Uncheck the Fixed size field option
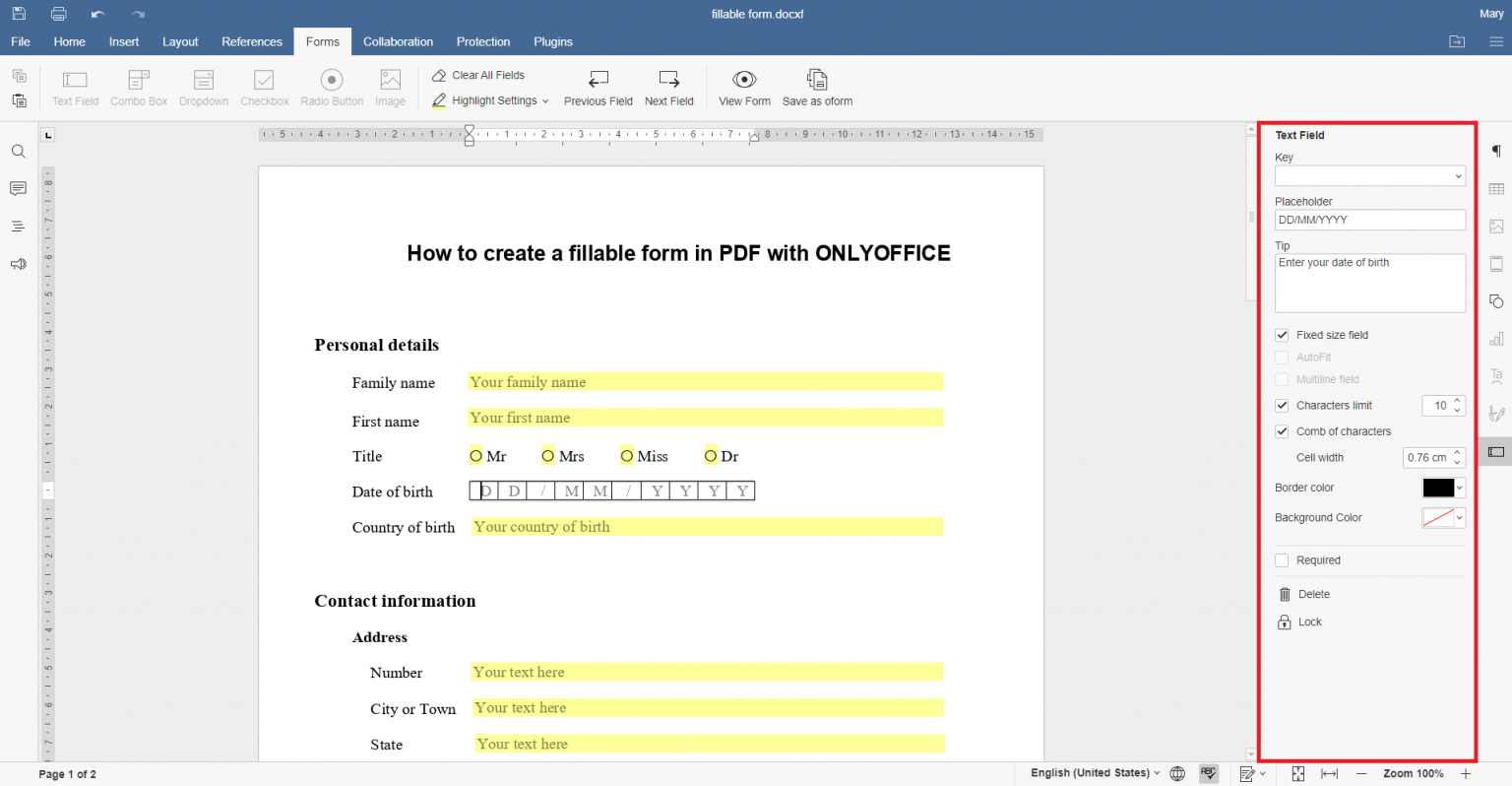The image size is (1512, 786). (x=1282, y=335)
